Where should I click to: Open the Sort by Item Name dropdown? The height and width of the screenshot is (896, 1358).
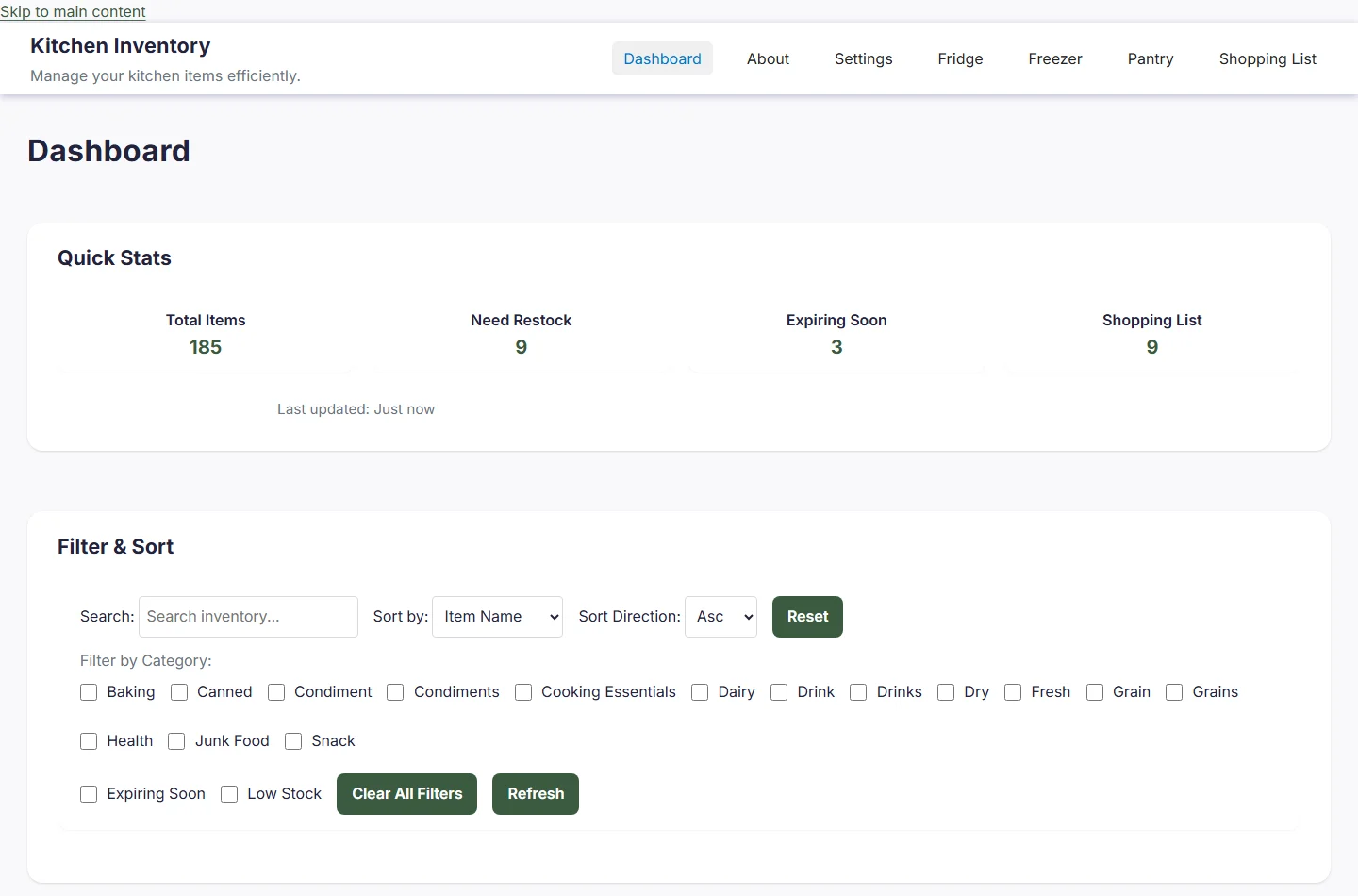pos(497,617)
